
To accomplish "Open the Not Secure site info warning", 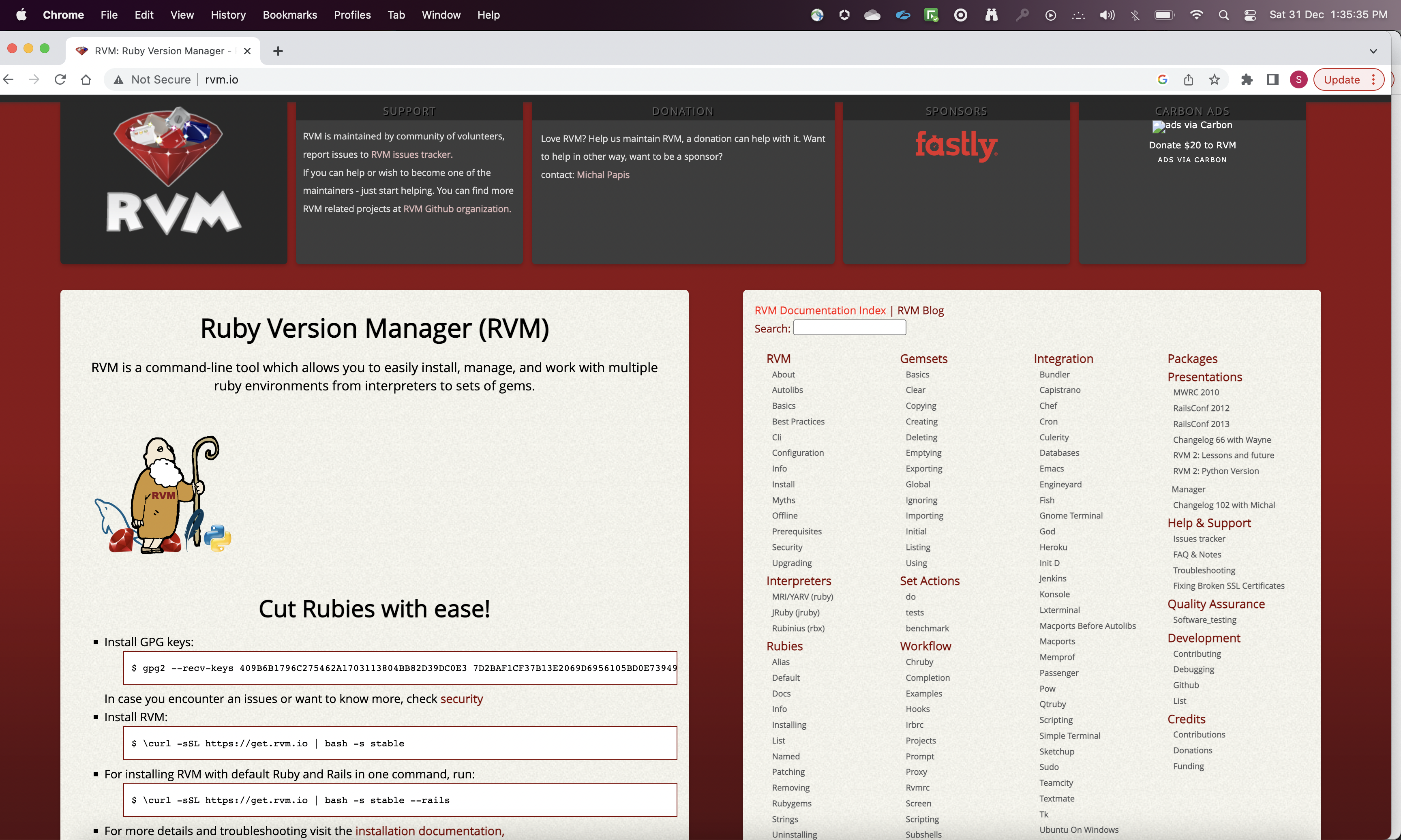I will [152, 80].
